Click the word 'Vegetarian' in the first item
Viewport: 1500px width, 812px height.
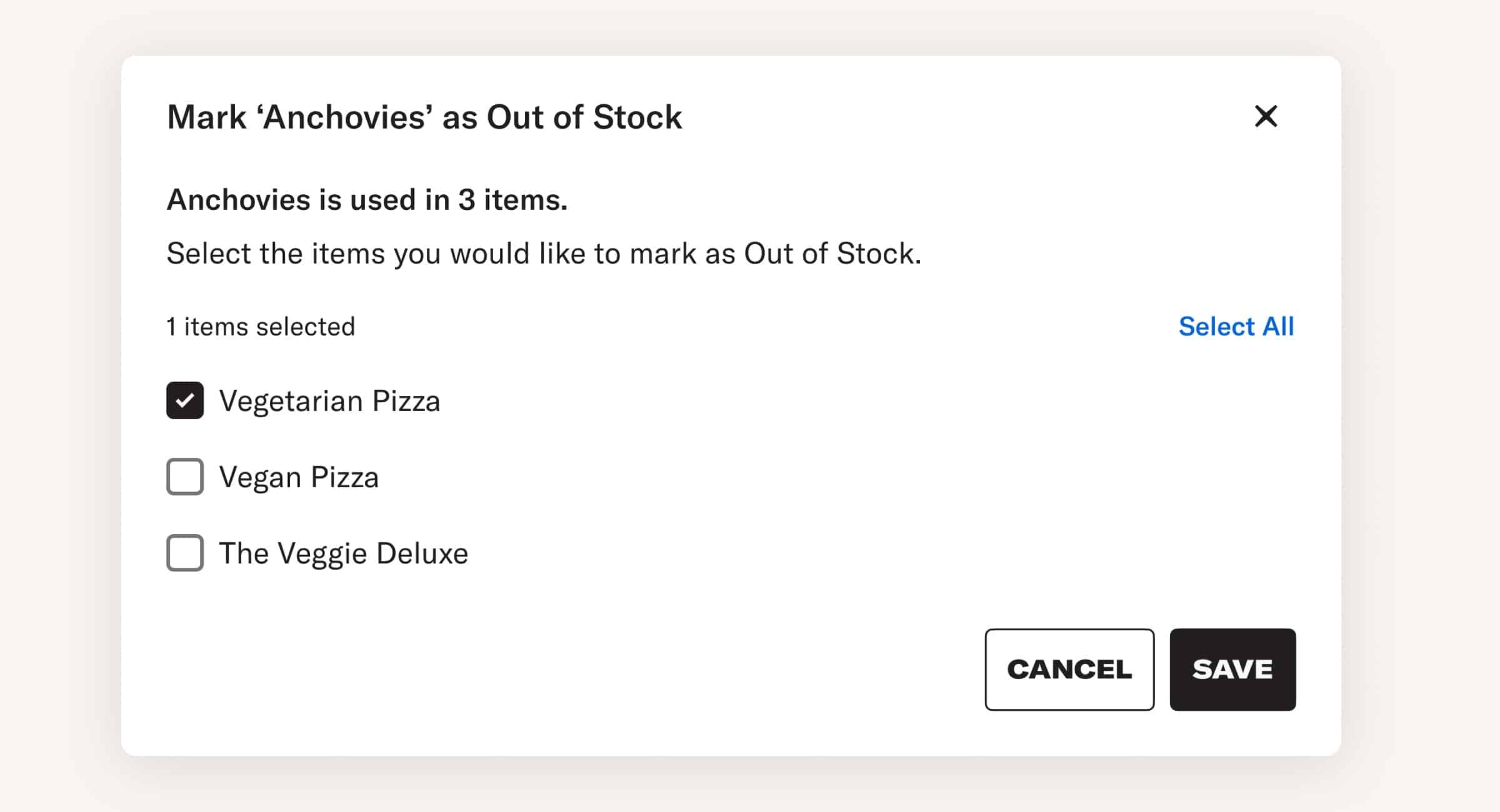tap(291, 401)
